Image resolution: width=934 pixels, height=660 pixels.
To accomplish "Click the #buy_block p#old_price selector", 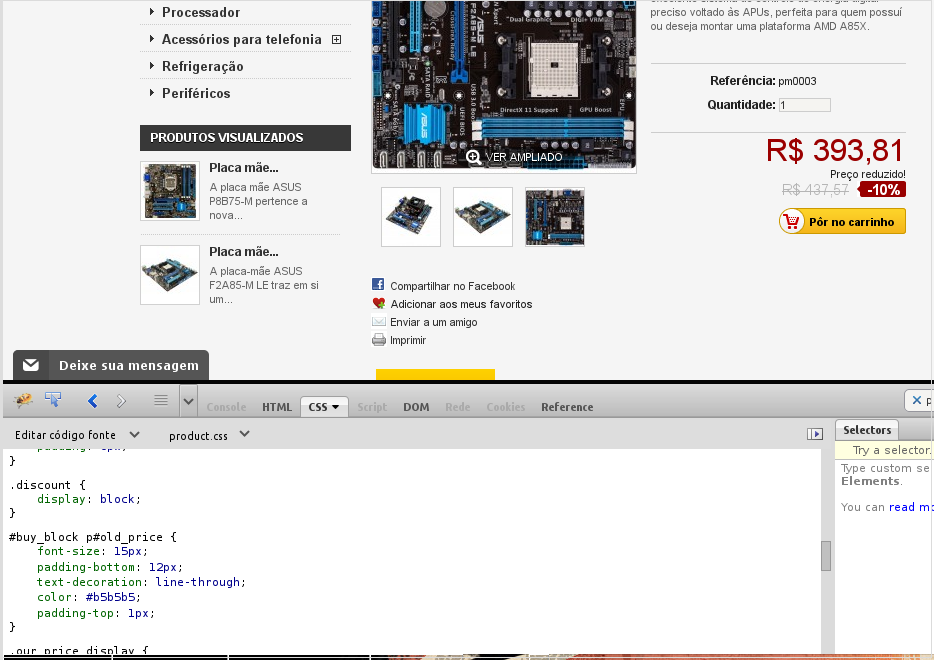I will click(86, 537).
